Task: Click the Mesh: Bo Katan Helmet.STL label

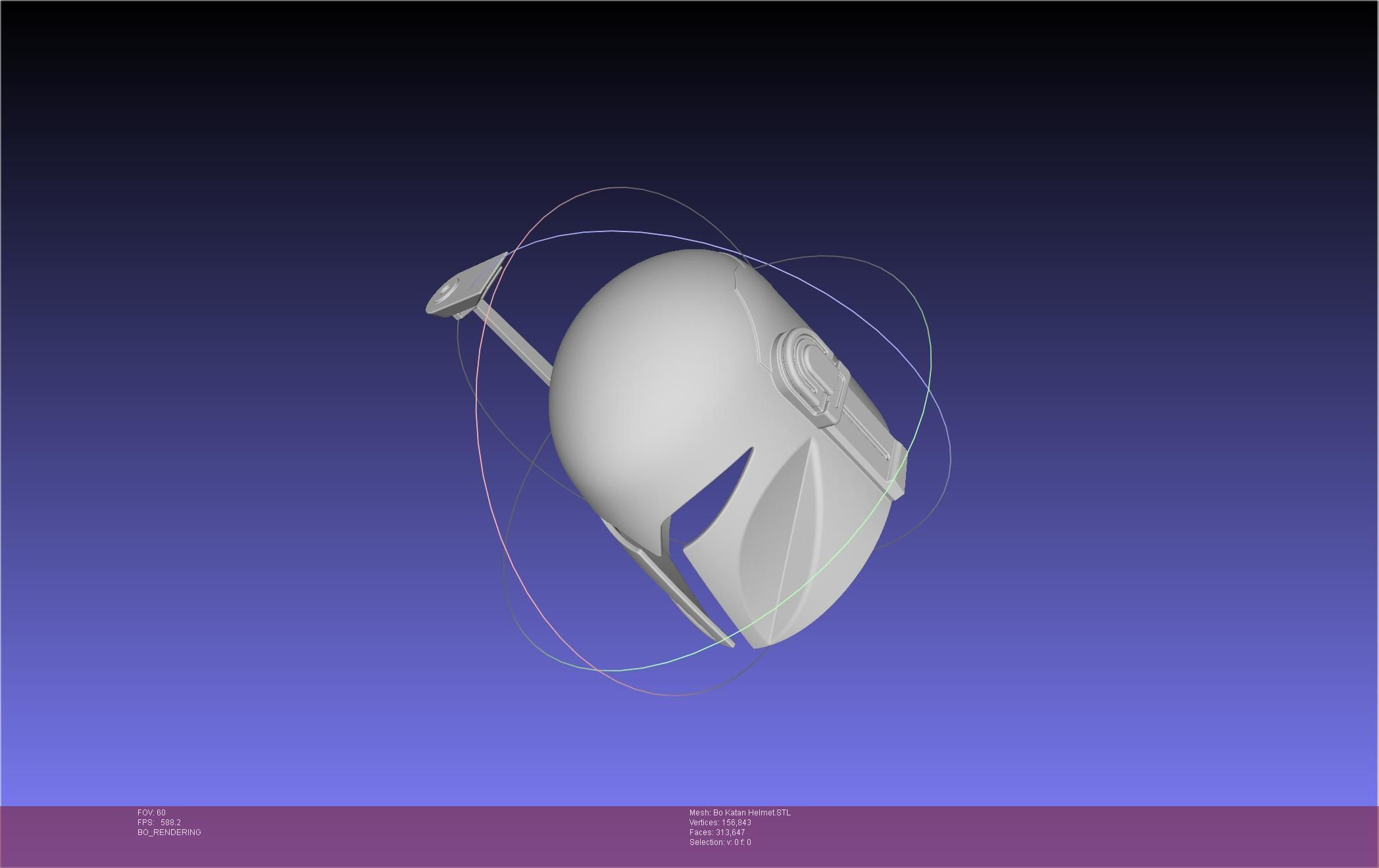Action: tap(740, 813)
